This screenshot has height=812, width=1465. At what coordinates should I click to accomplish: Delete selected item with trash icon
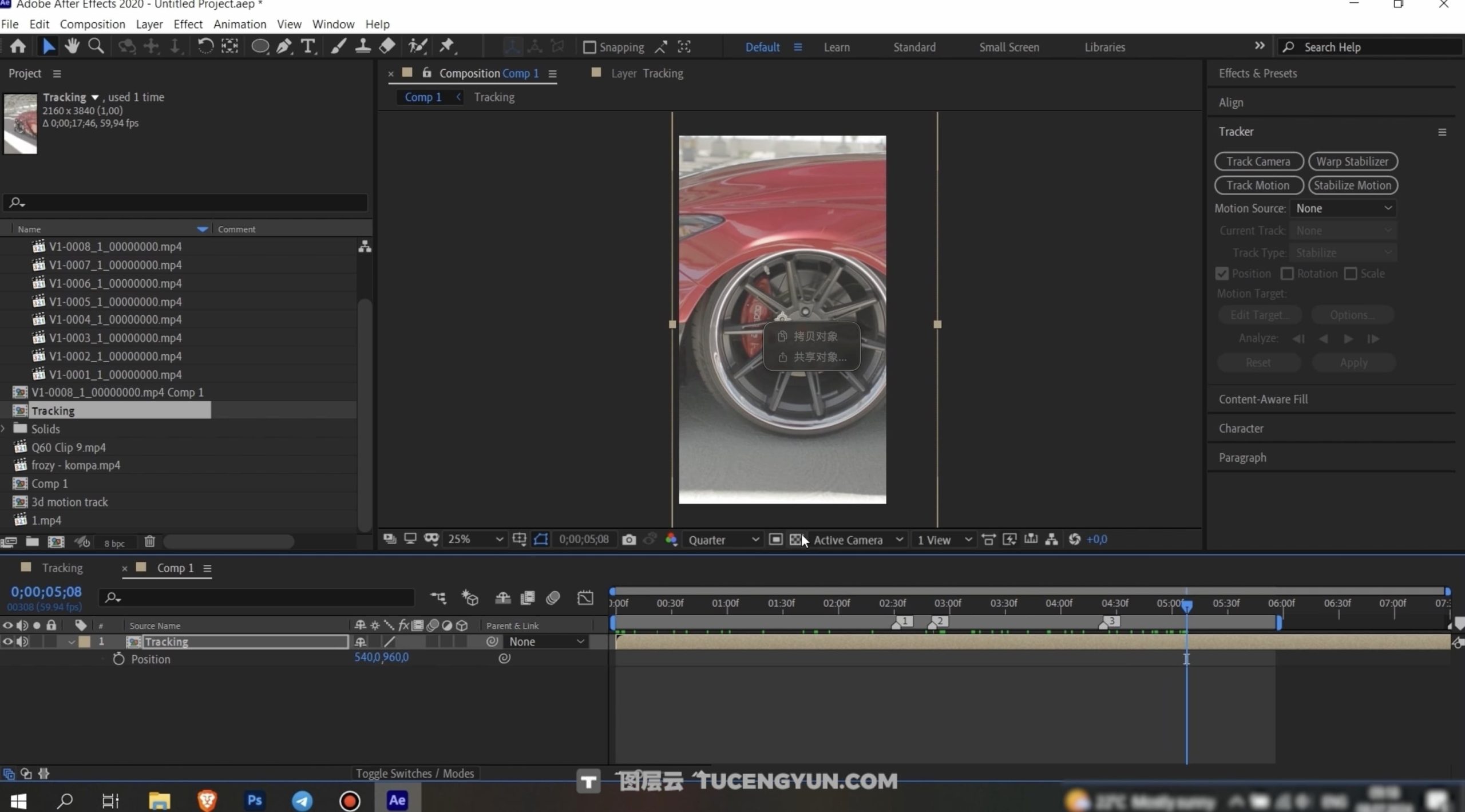point(149,541)
